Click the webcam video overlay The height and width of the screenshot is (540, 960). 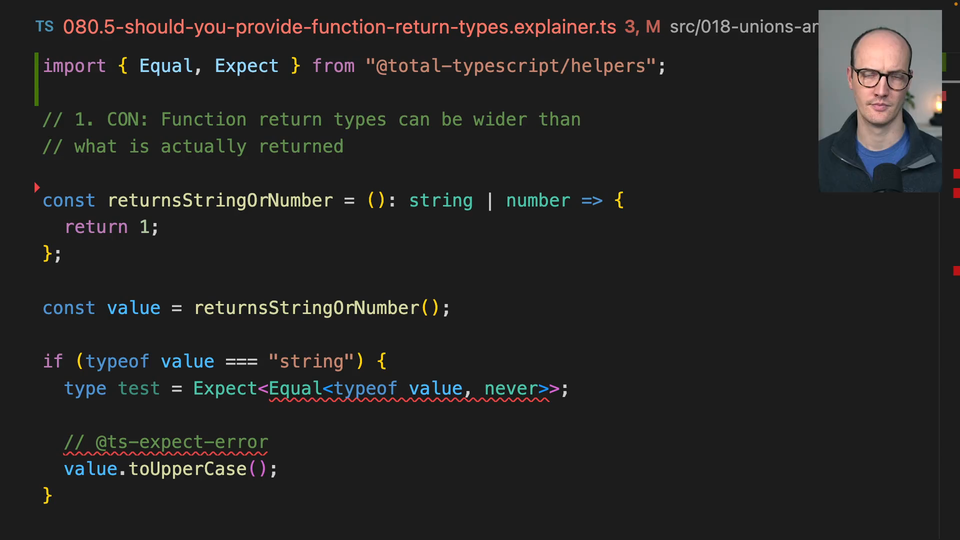[880, 102]
